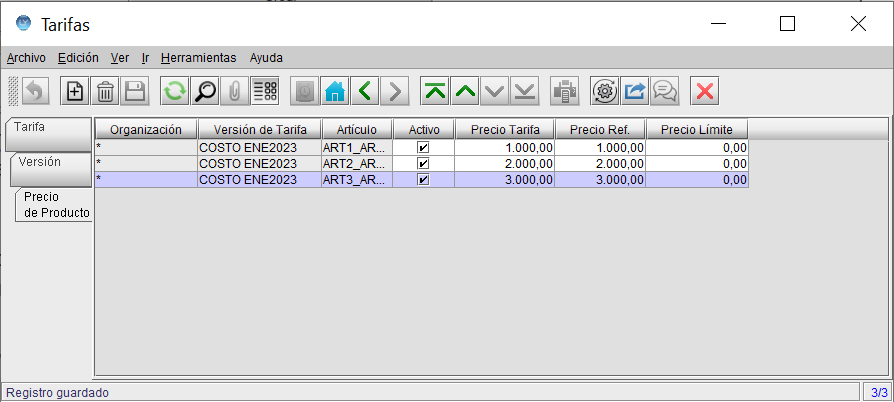Click the Registro guardado status message
The width and height of the screenshot is (894, 402).
coord(57,393)
